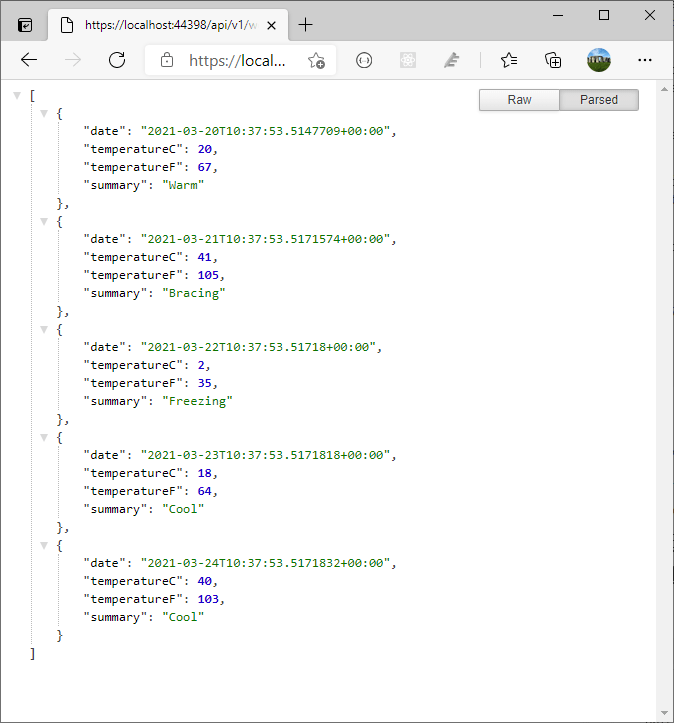Image resolution: width=674 pixels, height=723 pixels.
Task: Add this page to favorites
Action: 317,60
